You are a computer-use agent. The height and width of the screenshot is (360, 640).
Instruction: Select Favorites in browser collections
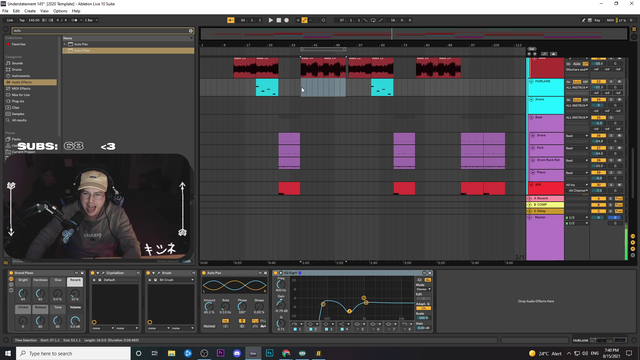pyautogui.click(x=18, y=44)
